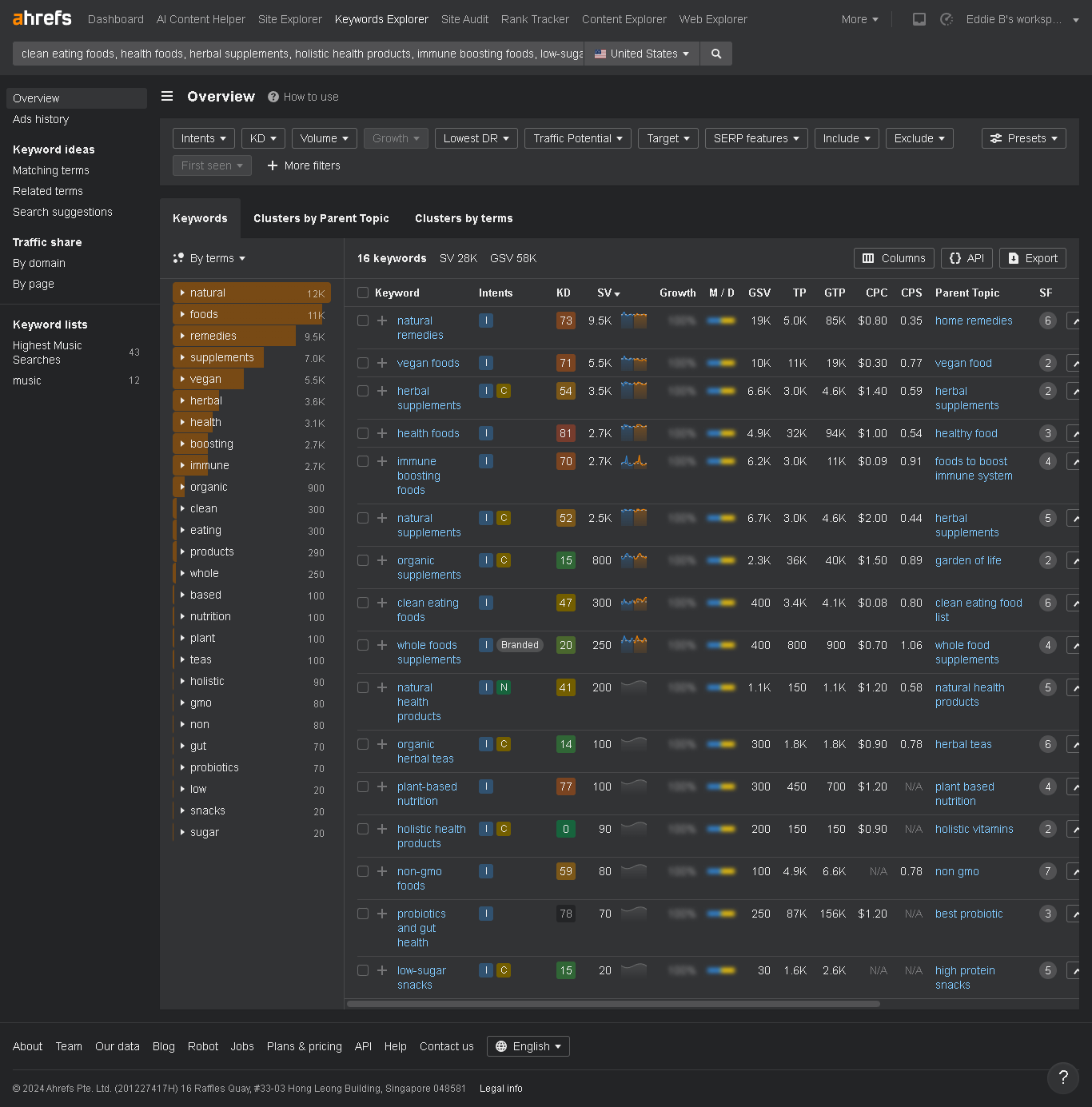
Task: Open the trend chart for immune boosting foods
Action: pyautogui.click(x=634, y=461)
